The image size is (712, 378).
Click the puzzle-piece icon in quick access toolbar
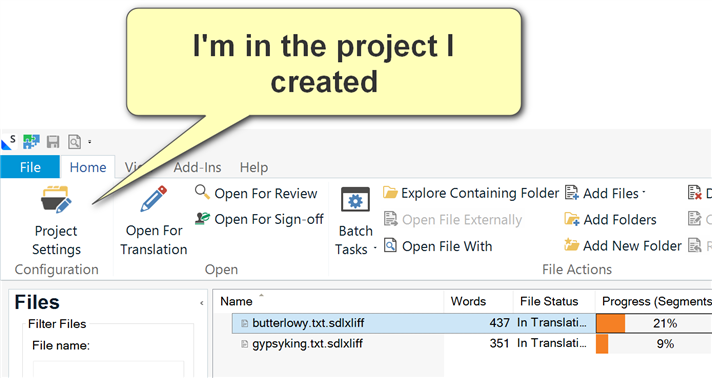tap(31, 142)
